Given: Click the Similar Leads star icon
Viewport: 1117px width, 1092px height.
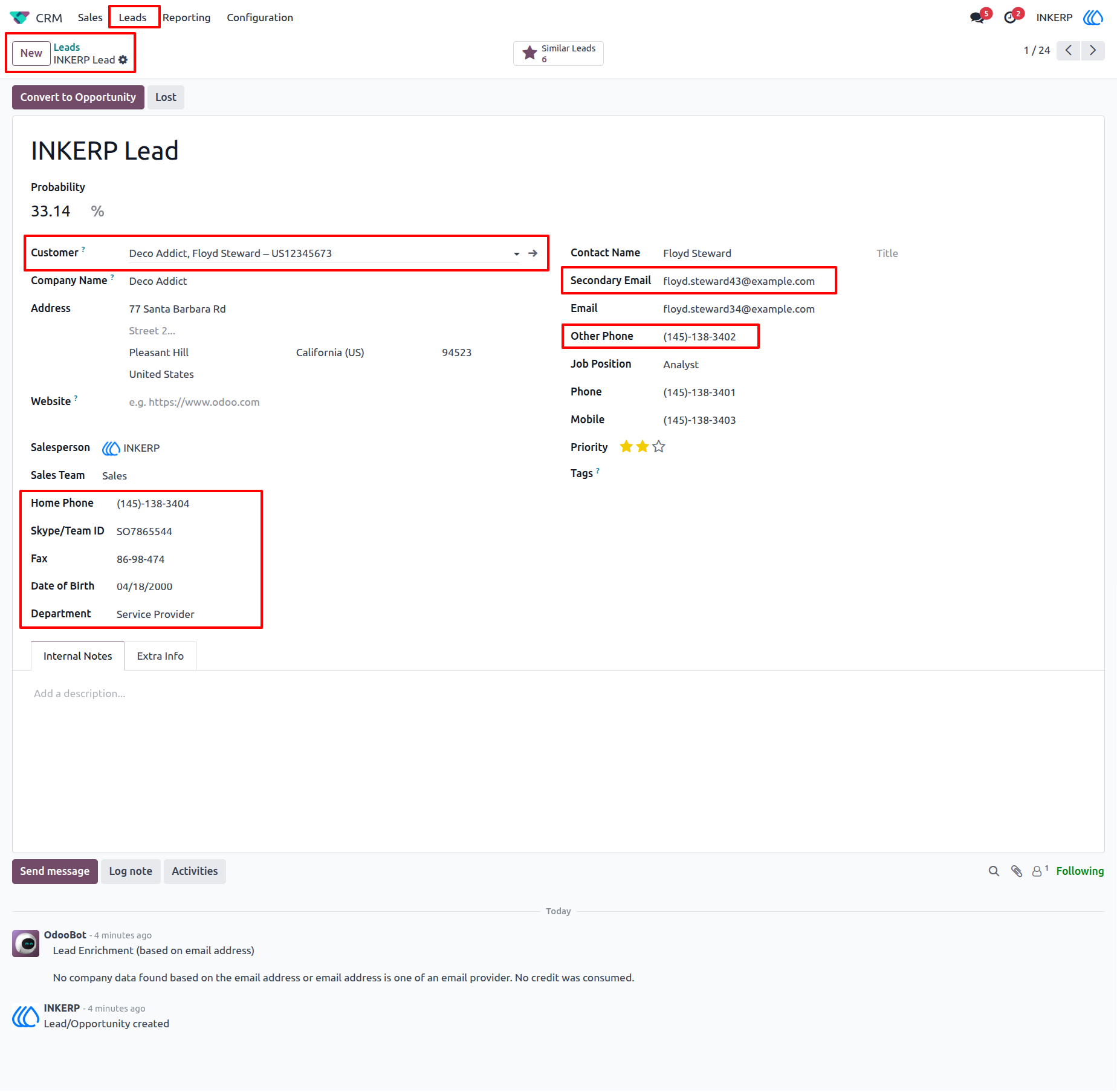Looking at the screenshot, I should tap(530, 53).
